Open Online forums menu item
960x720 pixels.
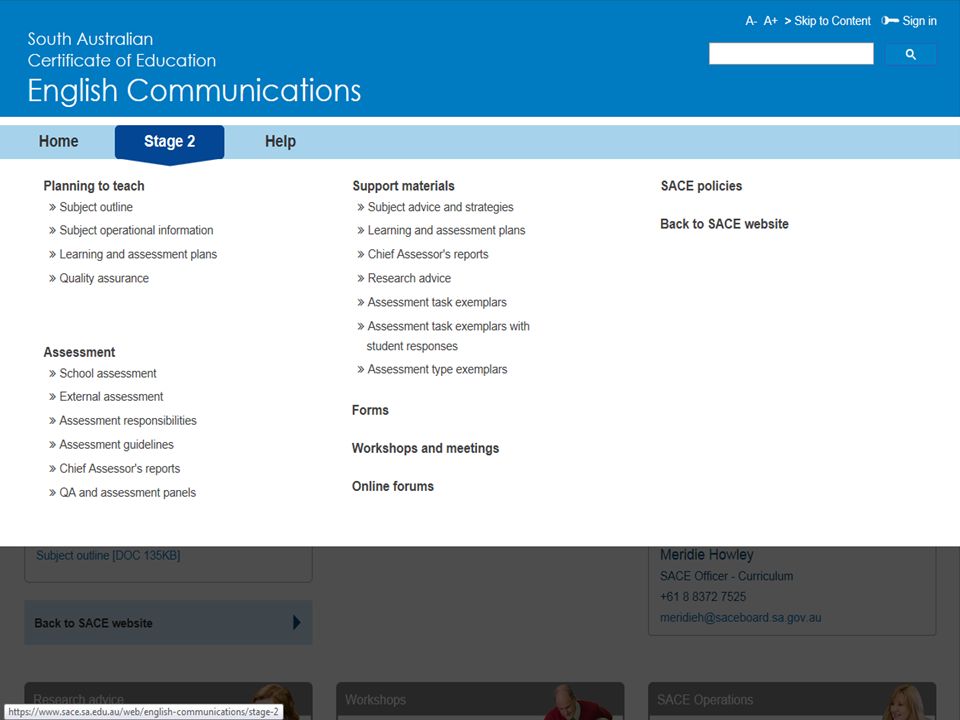click(392, 486)
